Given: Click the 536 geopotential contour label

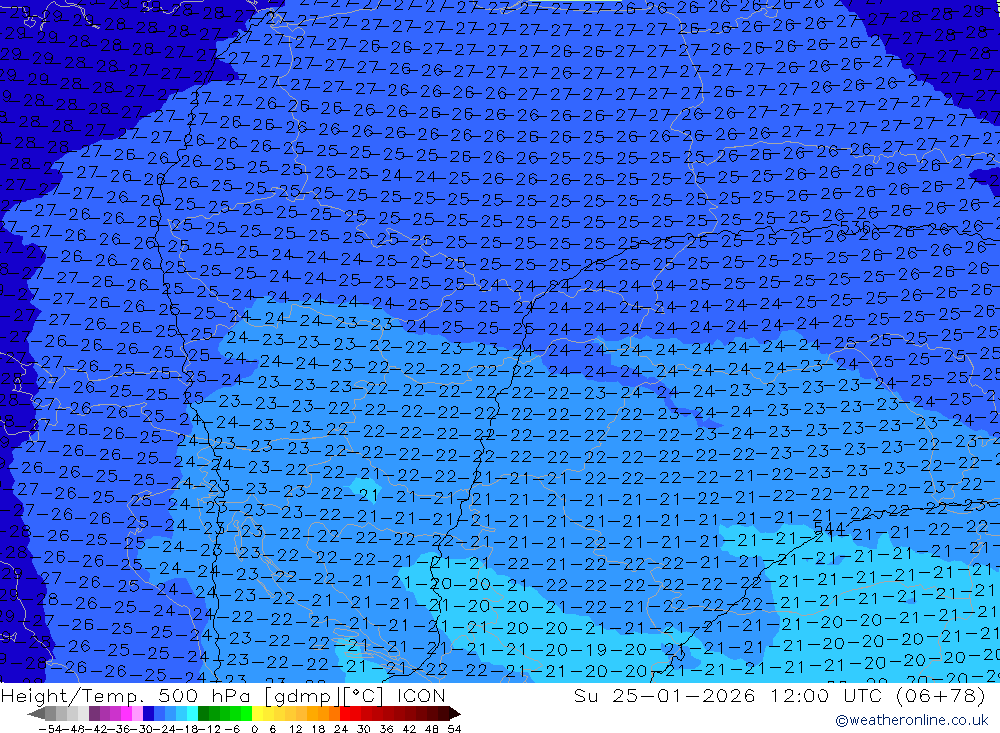Looking at the screenshot, I should 855,227.
